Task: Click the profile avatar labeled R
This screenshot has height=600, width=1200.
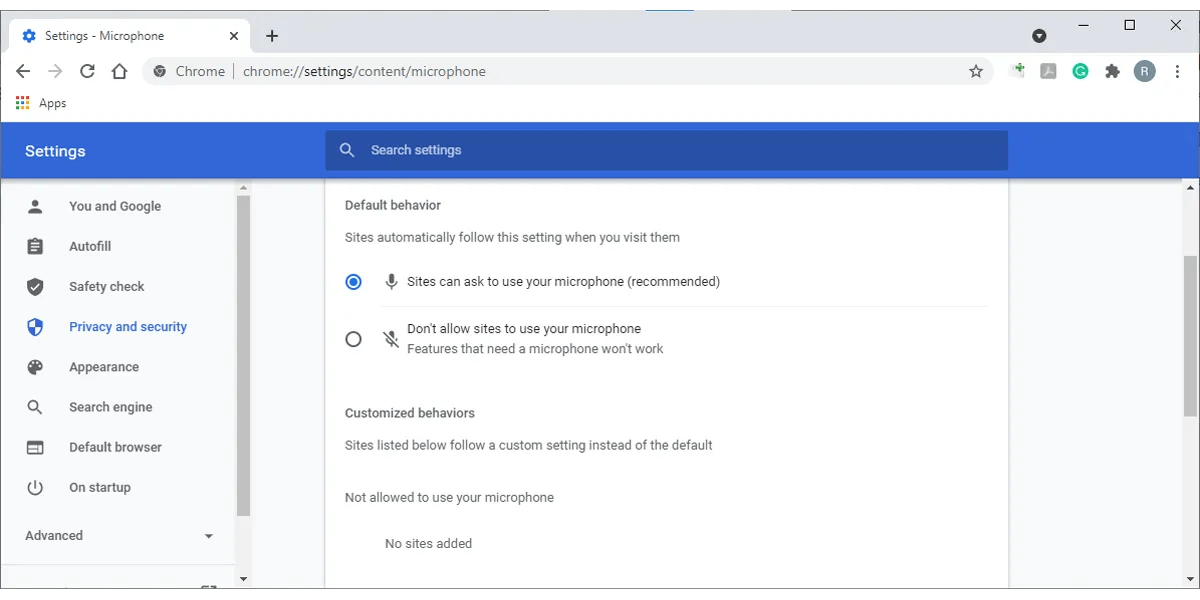Action: point(1144,71)
